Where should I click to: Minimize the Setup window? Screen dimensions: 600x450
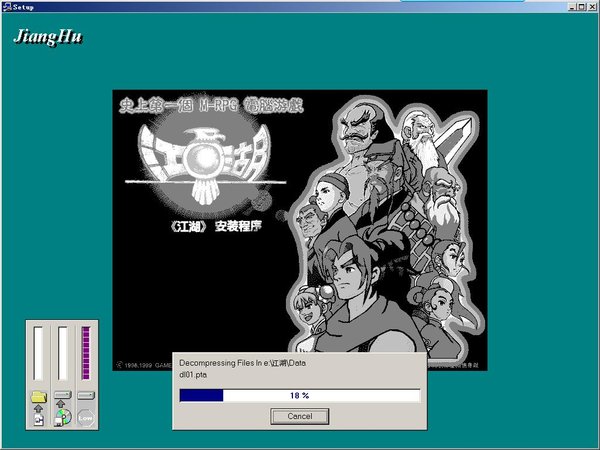572,7
